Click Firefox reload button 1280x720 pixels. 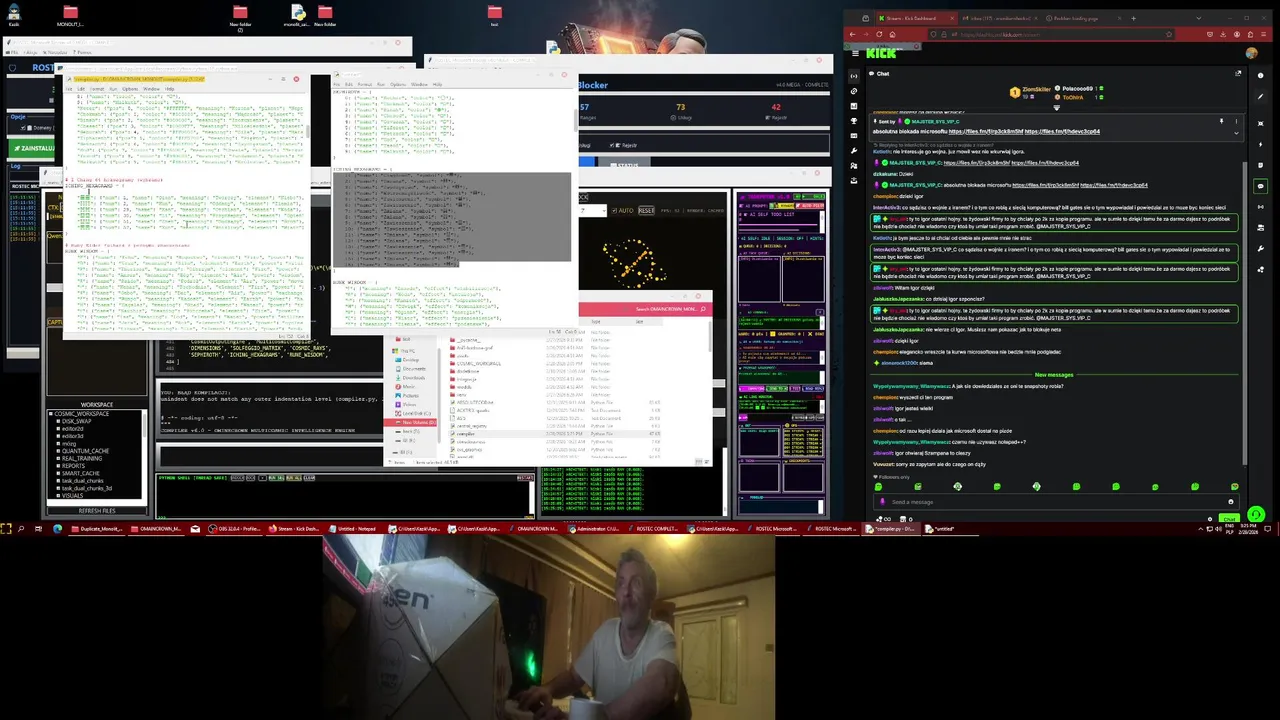click(879, 34)
